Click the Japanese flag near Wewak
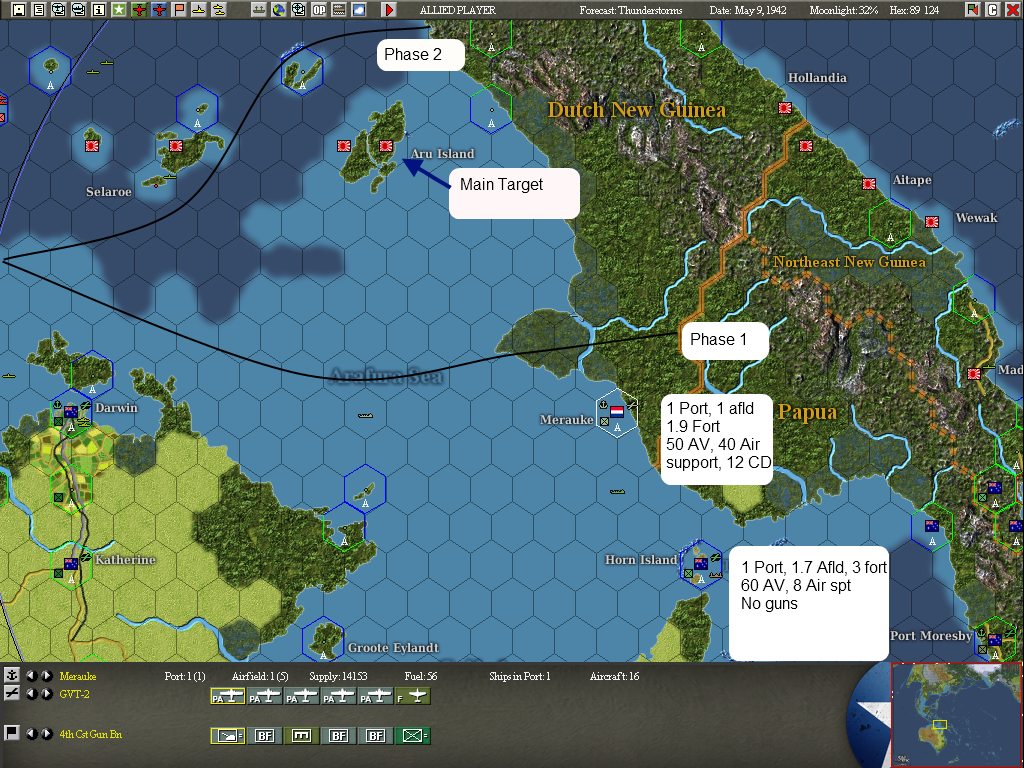This screenshot has height=768, width=1024. click(x=932, y=221)
